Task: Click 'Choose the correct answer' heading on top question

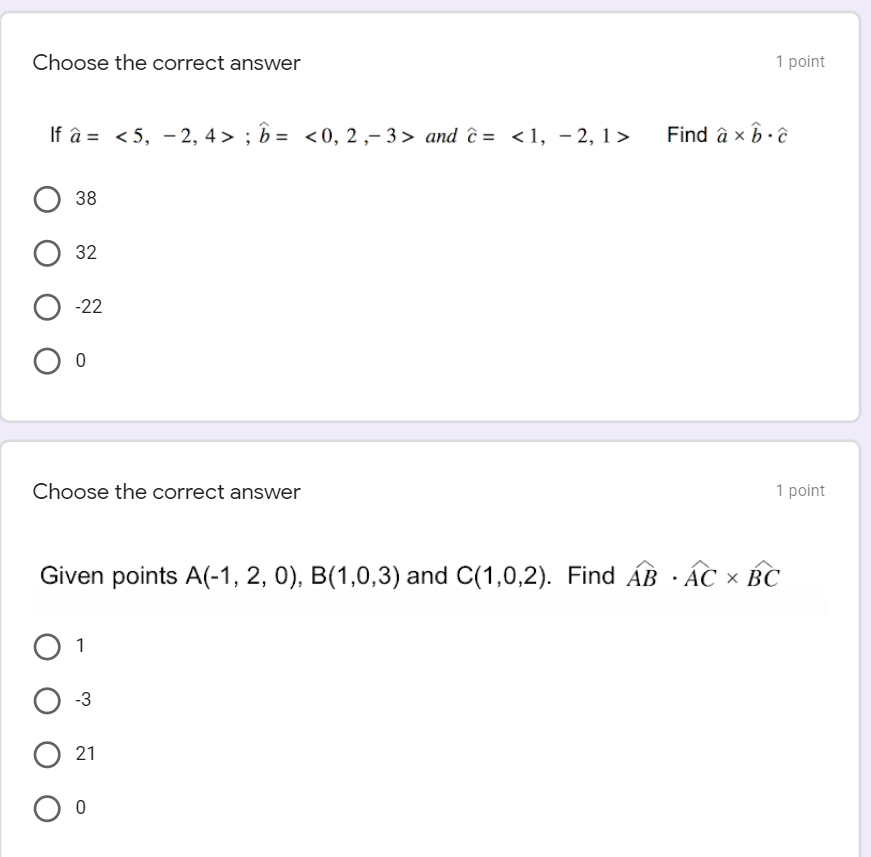Action: point(166,63)
